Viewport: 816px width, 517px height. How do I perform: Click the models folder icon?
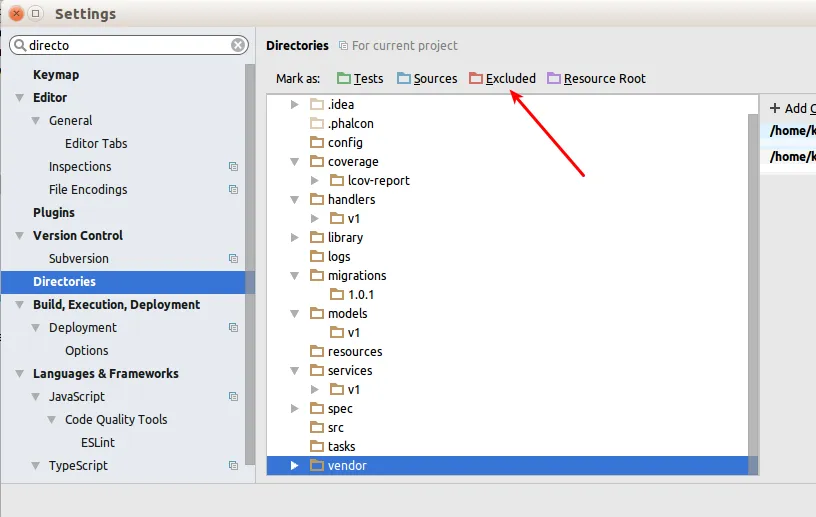pos(317,313)
